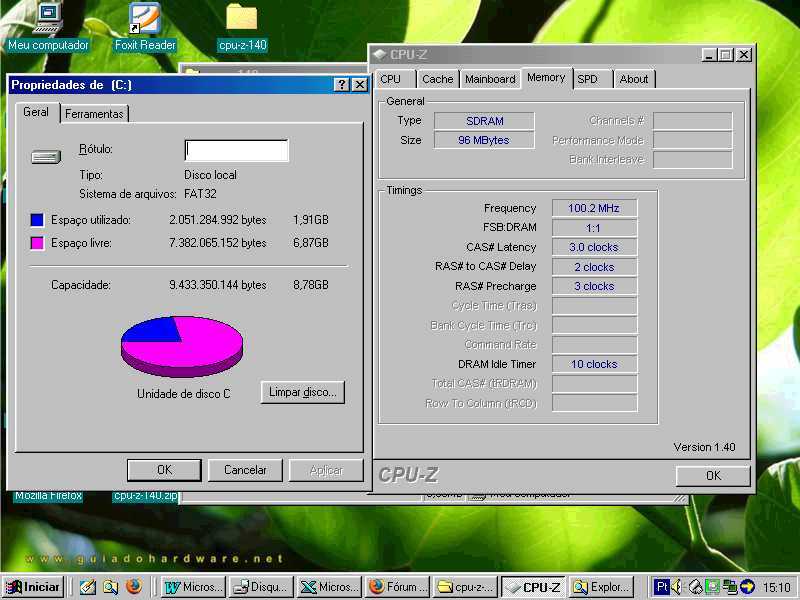Click the CPU-Z taskbar button
Image resolution: width=800 pixels, height=600 pixels.
click(x=534, y=587)
